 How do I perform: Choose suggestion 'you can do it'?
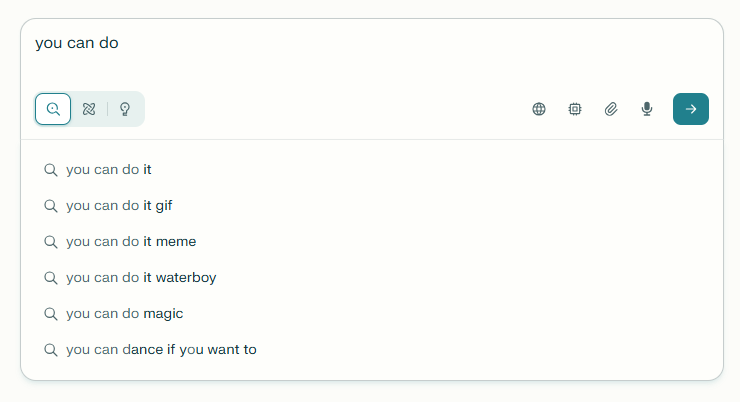point(109,170)
